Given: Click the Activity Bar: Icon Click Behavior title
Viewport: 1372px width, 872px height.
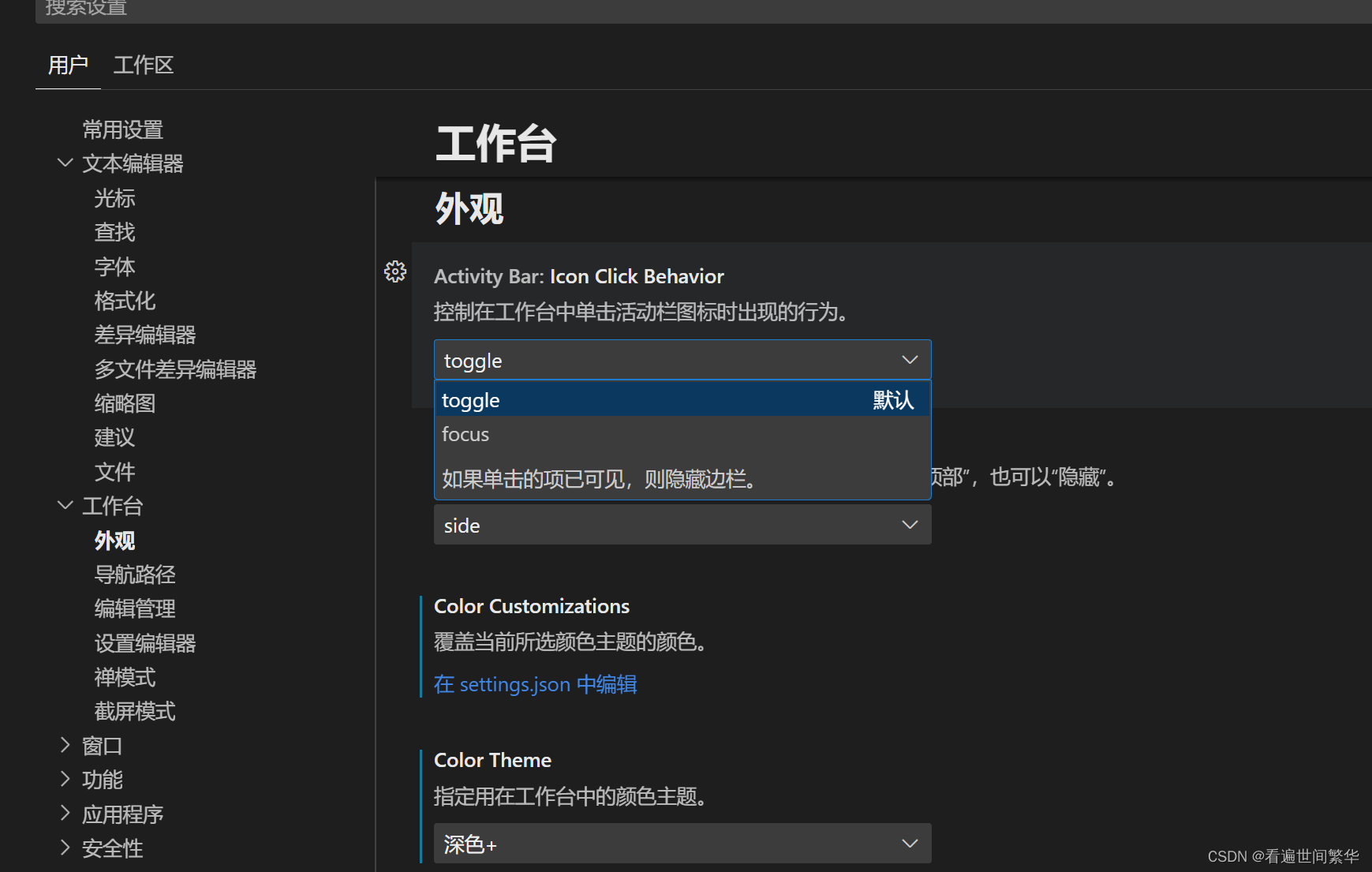Looking at the screenshot, I should pyautogui.click(x=579, y=276).
